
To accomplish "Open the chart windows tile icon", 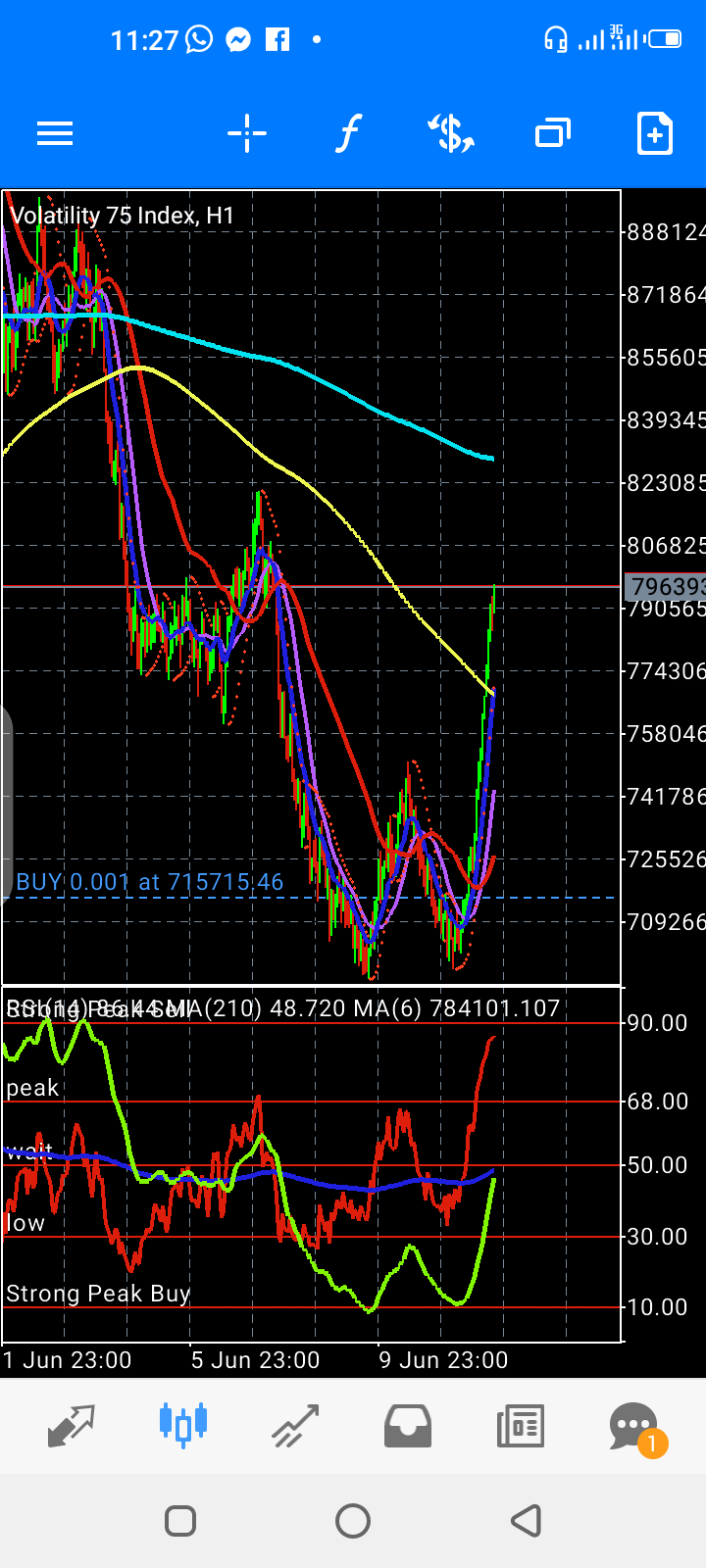I will coord(553,133).
